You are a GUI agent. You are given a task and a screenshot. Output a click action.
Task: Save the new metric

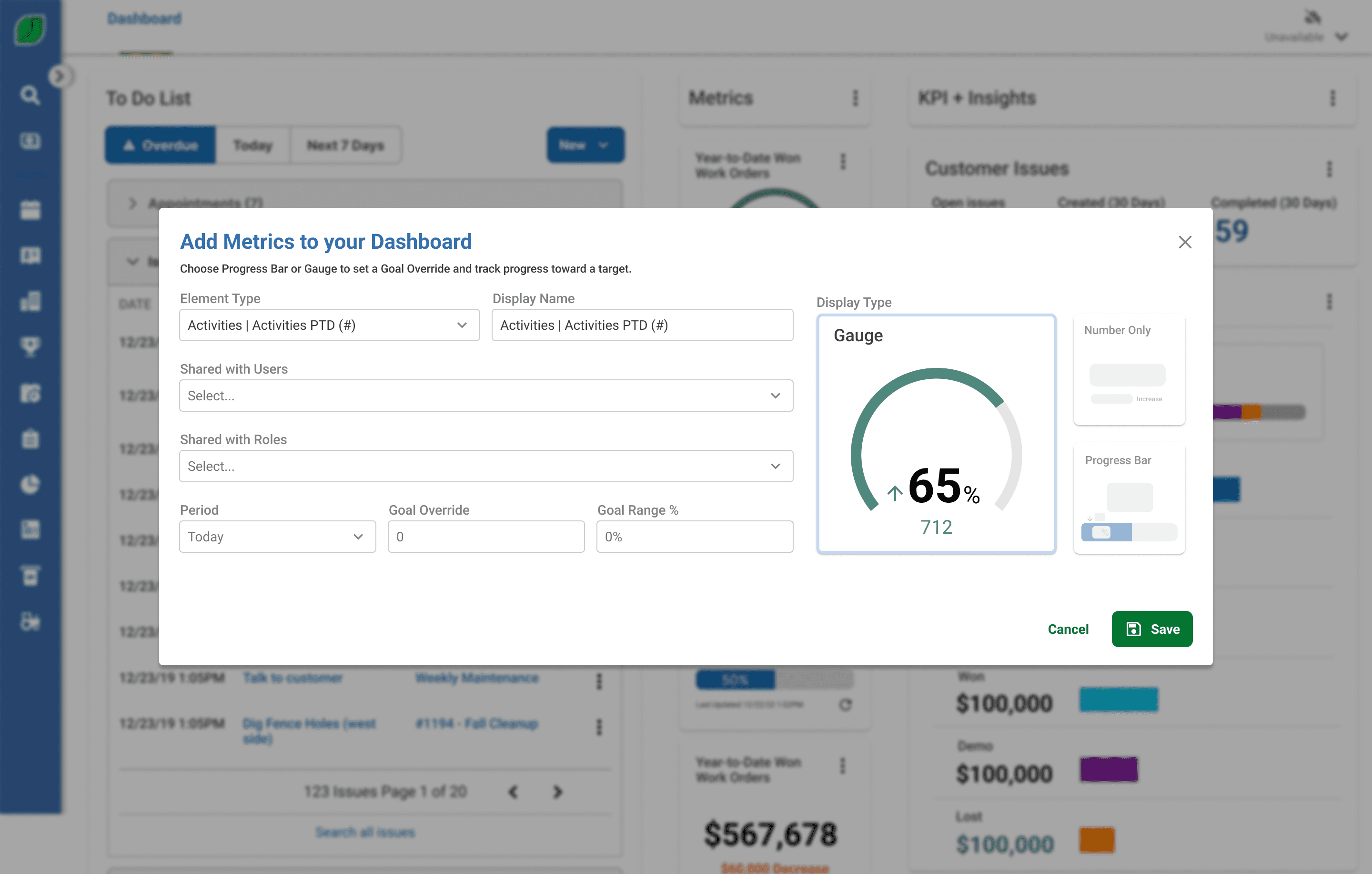1151,629
